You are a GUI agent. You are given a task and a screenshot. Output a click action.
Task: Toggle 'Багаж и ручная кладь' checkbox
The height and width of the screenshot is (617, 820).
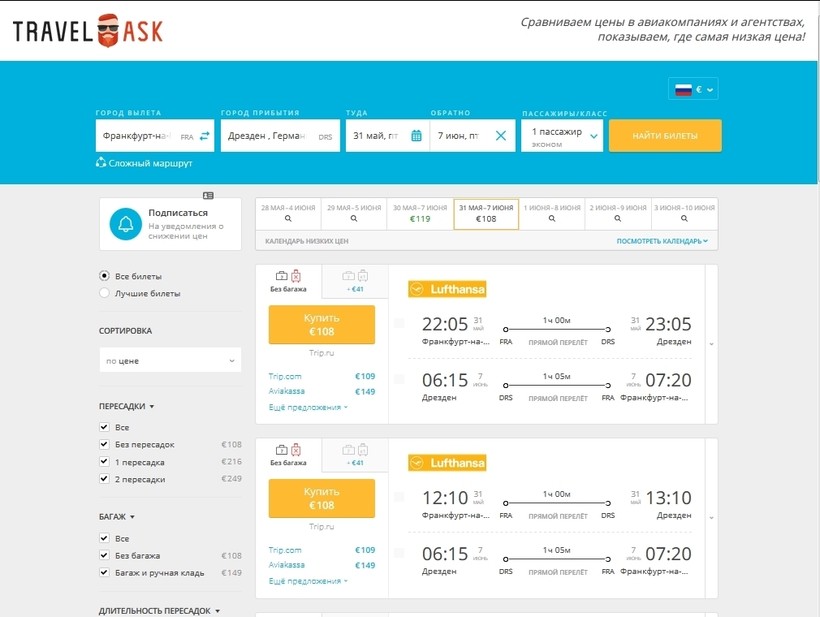(104, 573)
